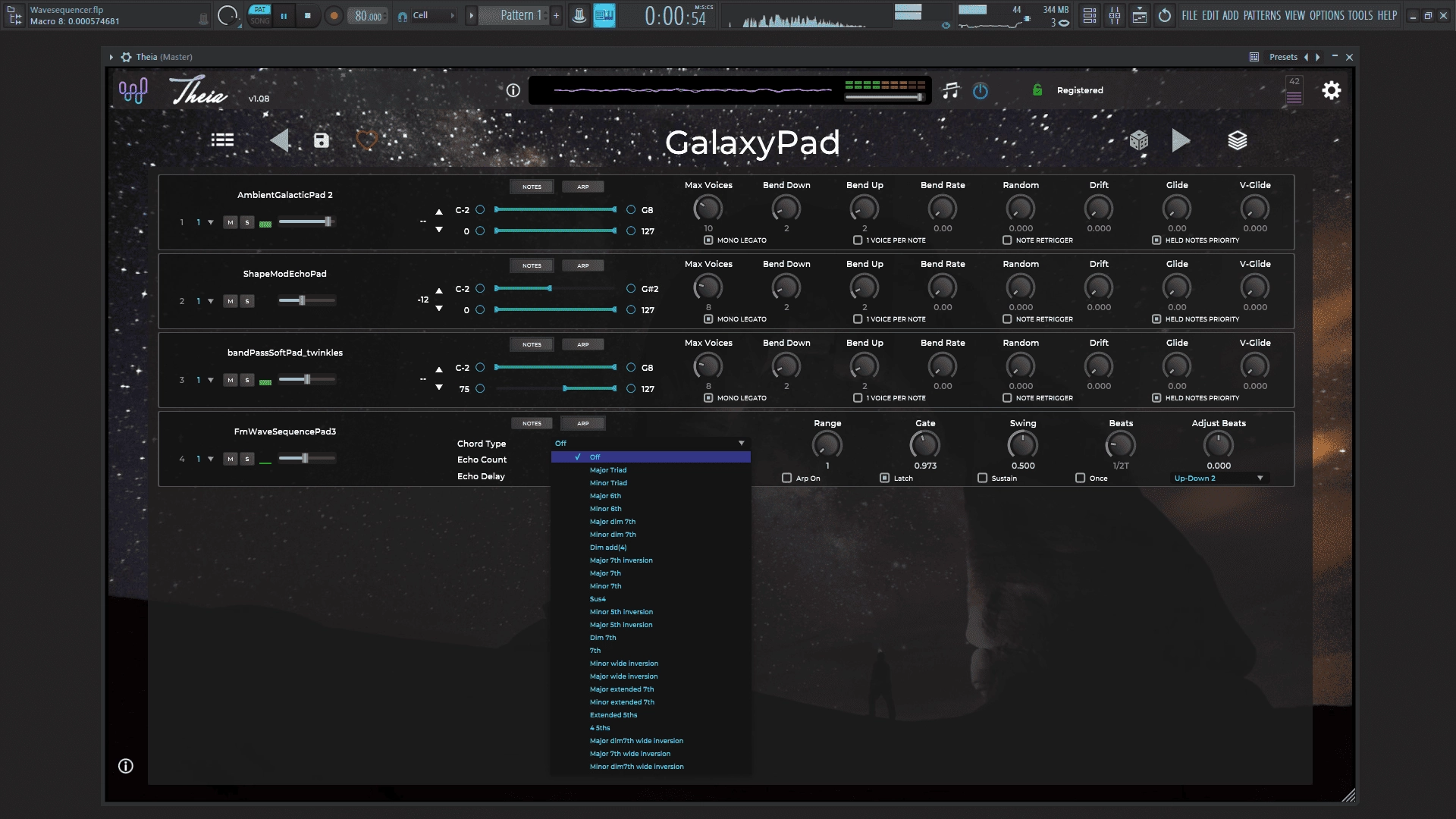Image resolution: width=1456 pixels, height=819 pixels.
Task: Open the layers stack icon
Action: (1238, 140)
